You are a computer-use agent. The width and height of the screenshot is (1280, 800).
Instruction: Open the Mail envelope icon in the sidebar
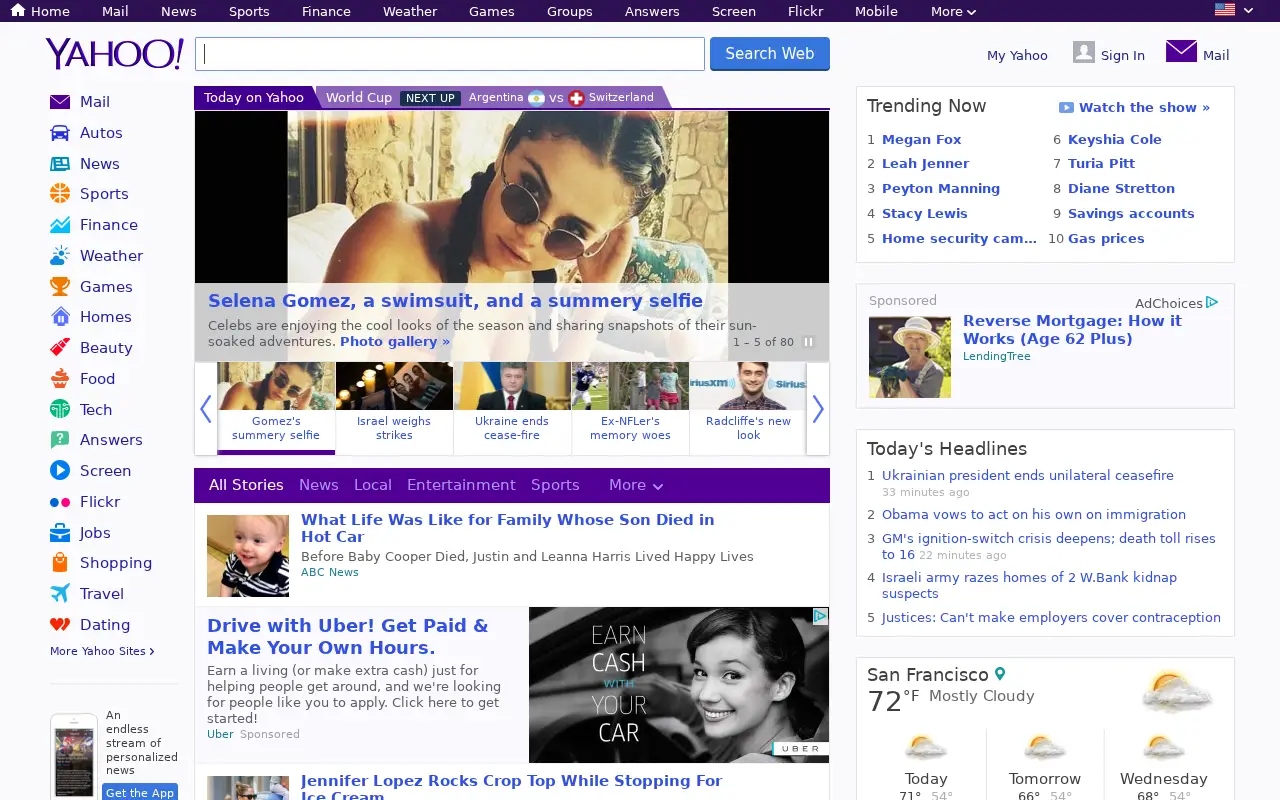pos(60,102)
